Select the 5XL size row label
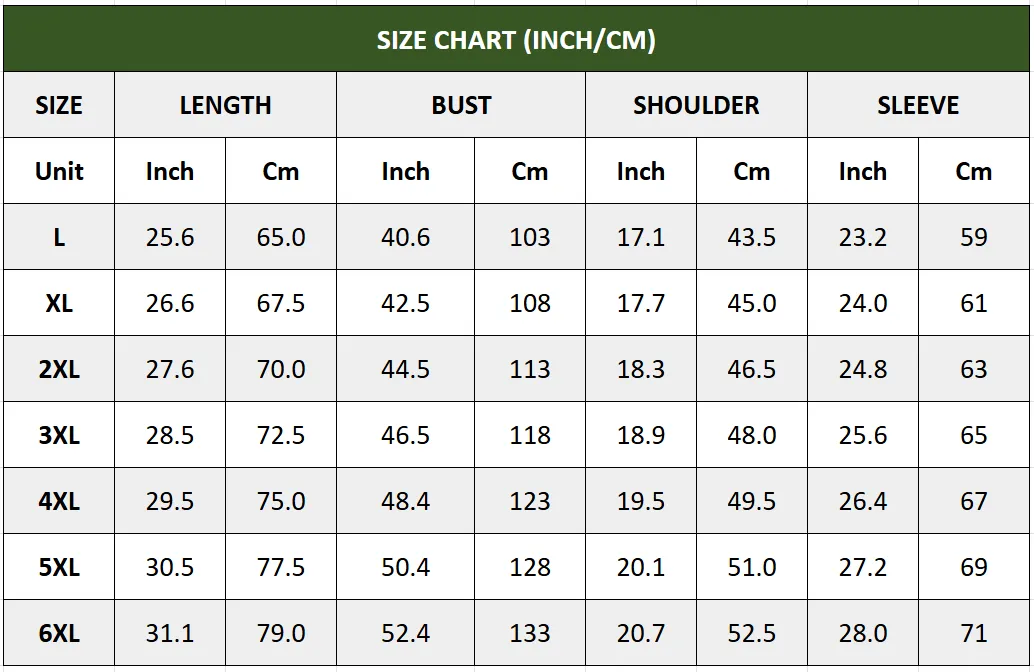Image resolution: width=1034 pixels, height=672 pixels. click(x=59, y=566)
